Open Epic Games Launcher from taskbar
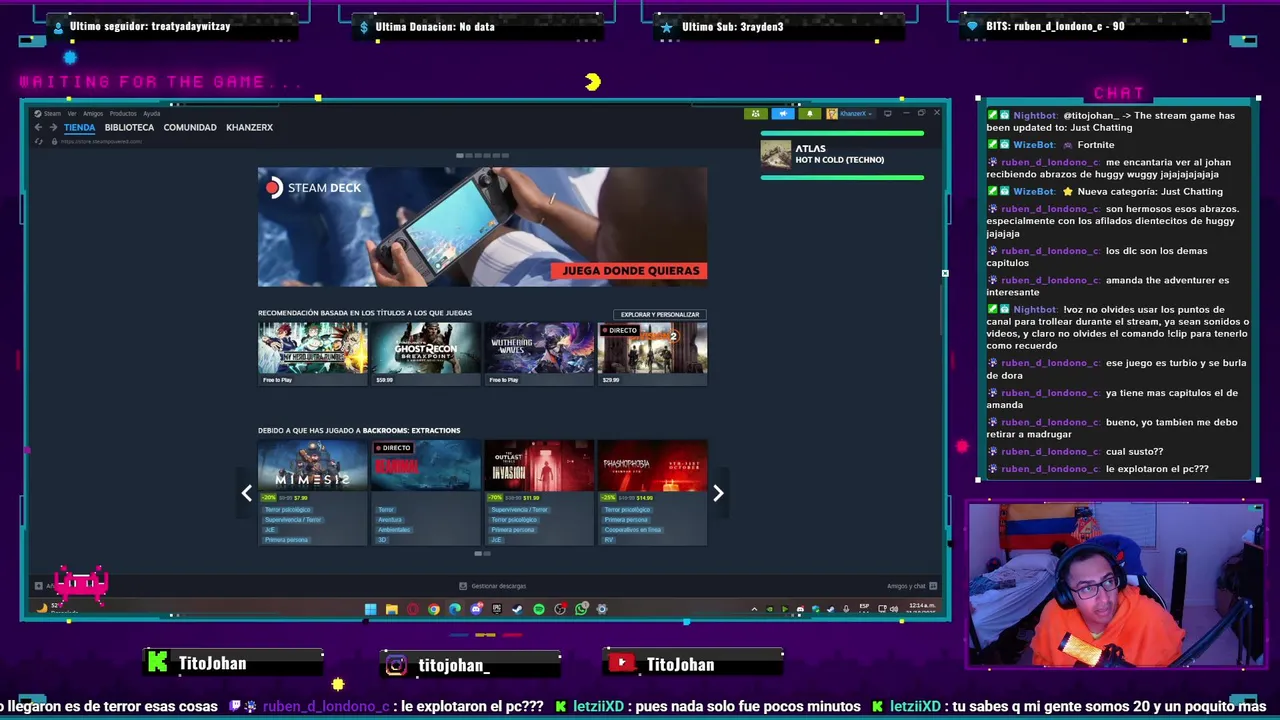 click(x=496, y=609)
